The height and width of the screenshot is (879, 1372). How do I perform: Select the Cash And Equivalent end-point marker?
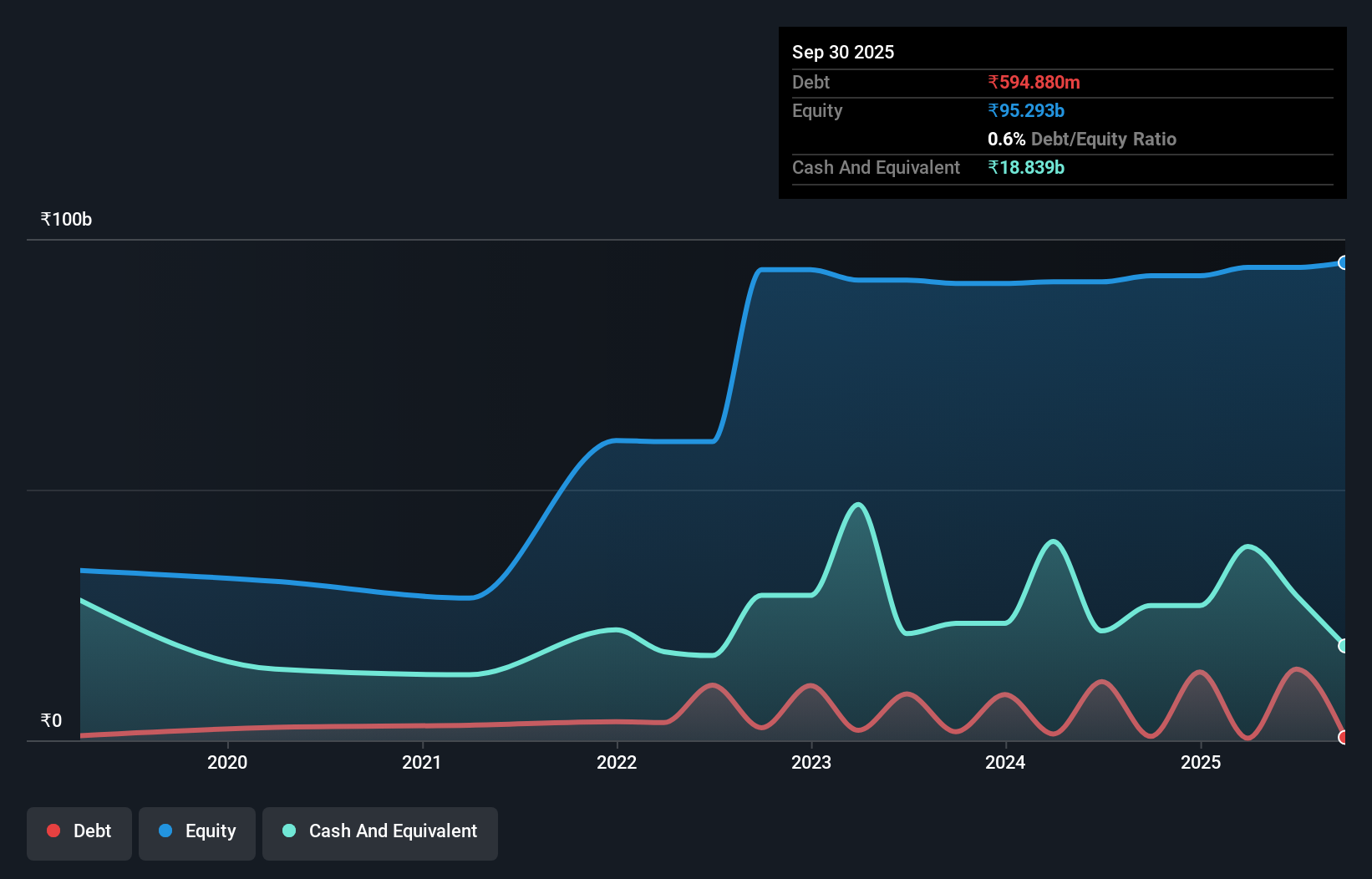[1344, 646]
